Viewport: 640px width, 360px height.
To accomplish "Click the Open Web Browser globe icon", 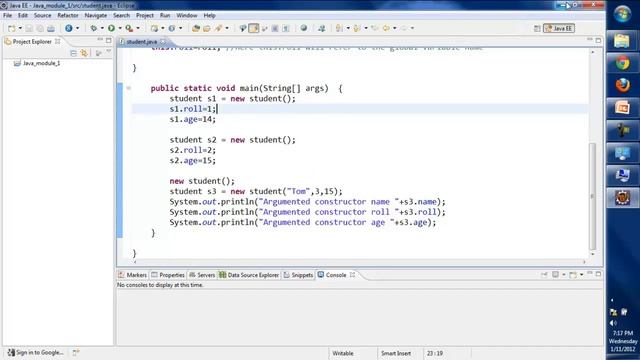I will click(304, 28).
